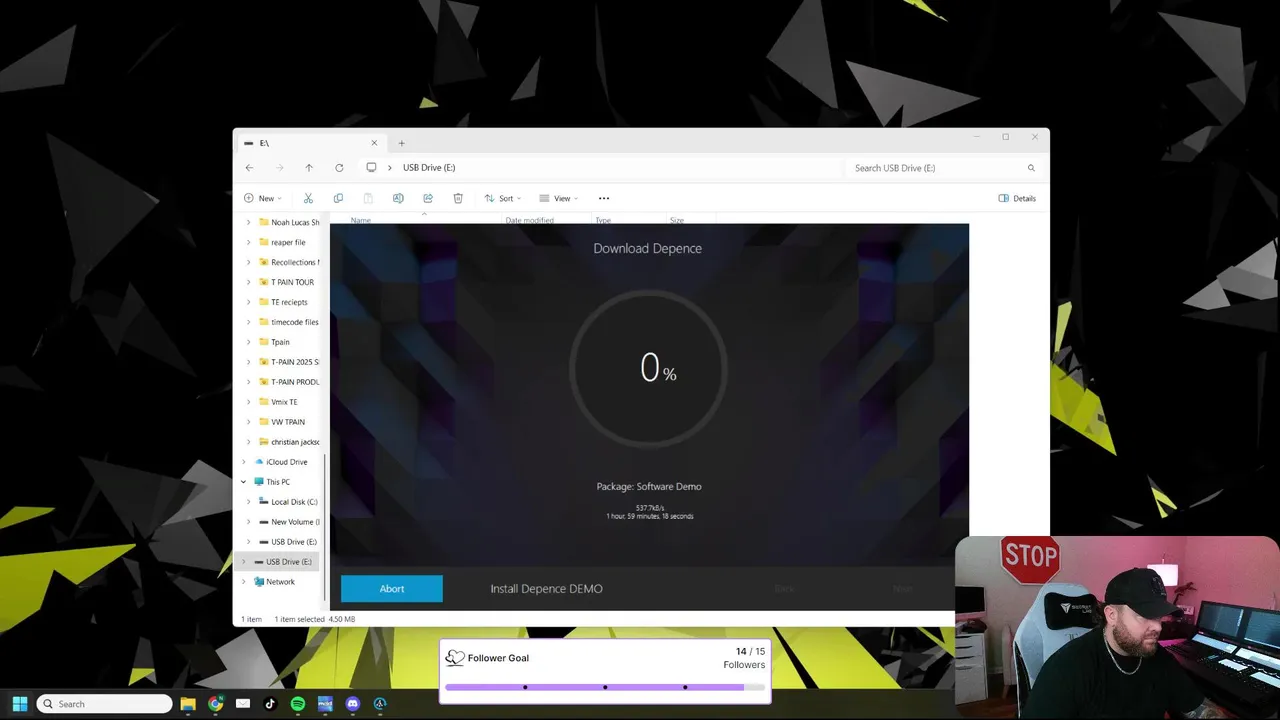This screenshot has height=720, width=1280.
Task: Open File Explorer from the taskbar
Action: coord(188,704)
